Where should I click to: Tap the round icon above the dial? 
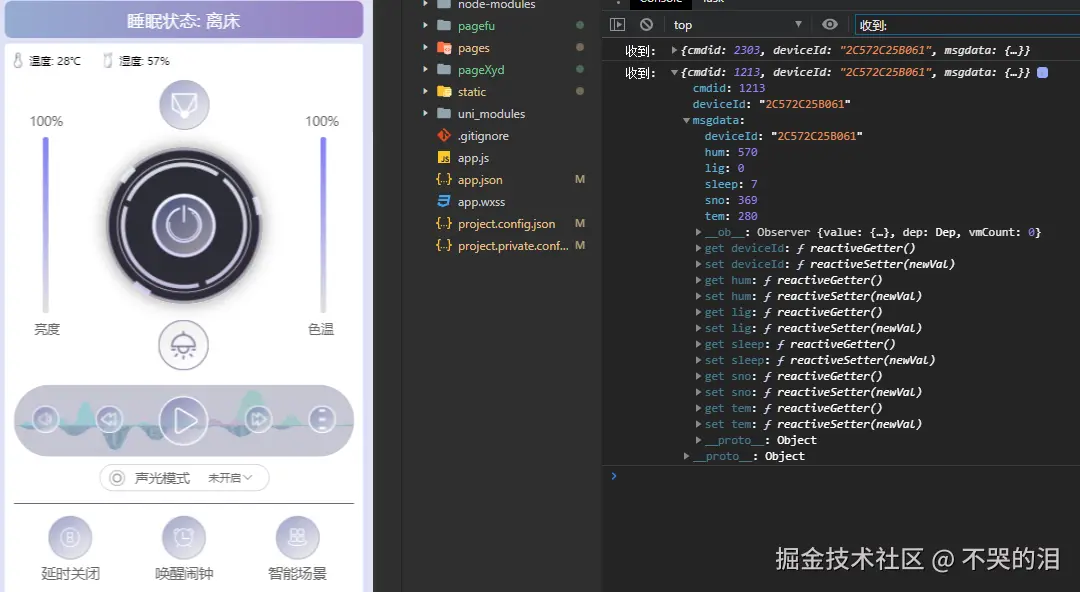point(184,105)
